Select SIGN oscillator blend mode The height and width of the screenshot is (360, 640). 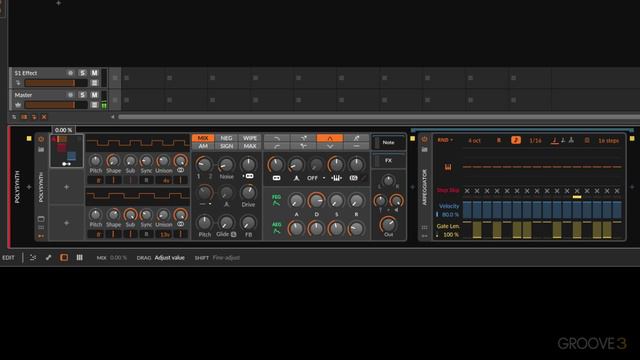[226, 146]
